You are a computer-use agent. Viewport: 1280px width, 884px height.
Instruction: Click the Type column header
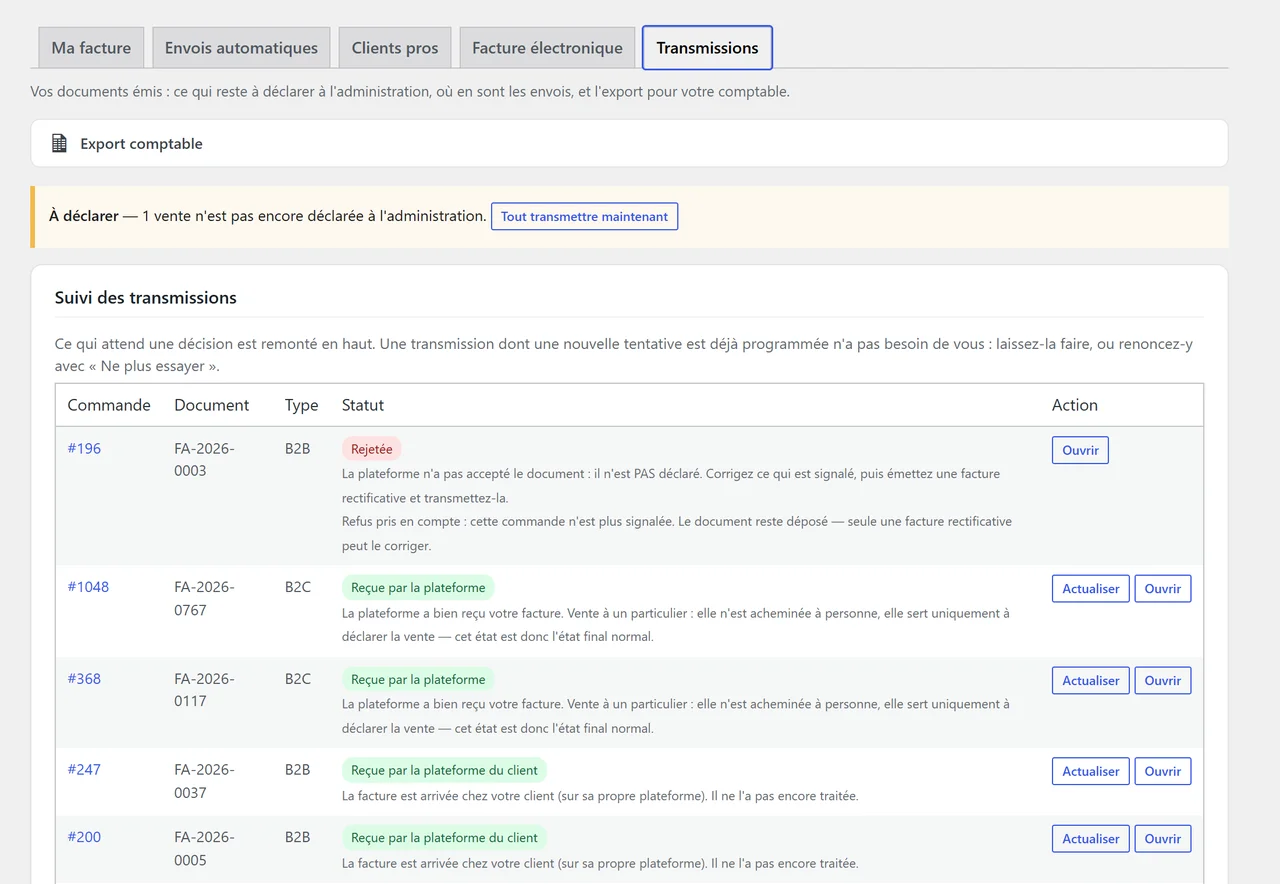click(301, 405)
